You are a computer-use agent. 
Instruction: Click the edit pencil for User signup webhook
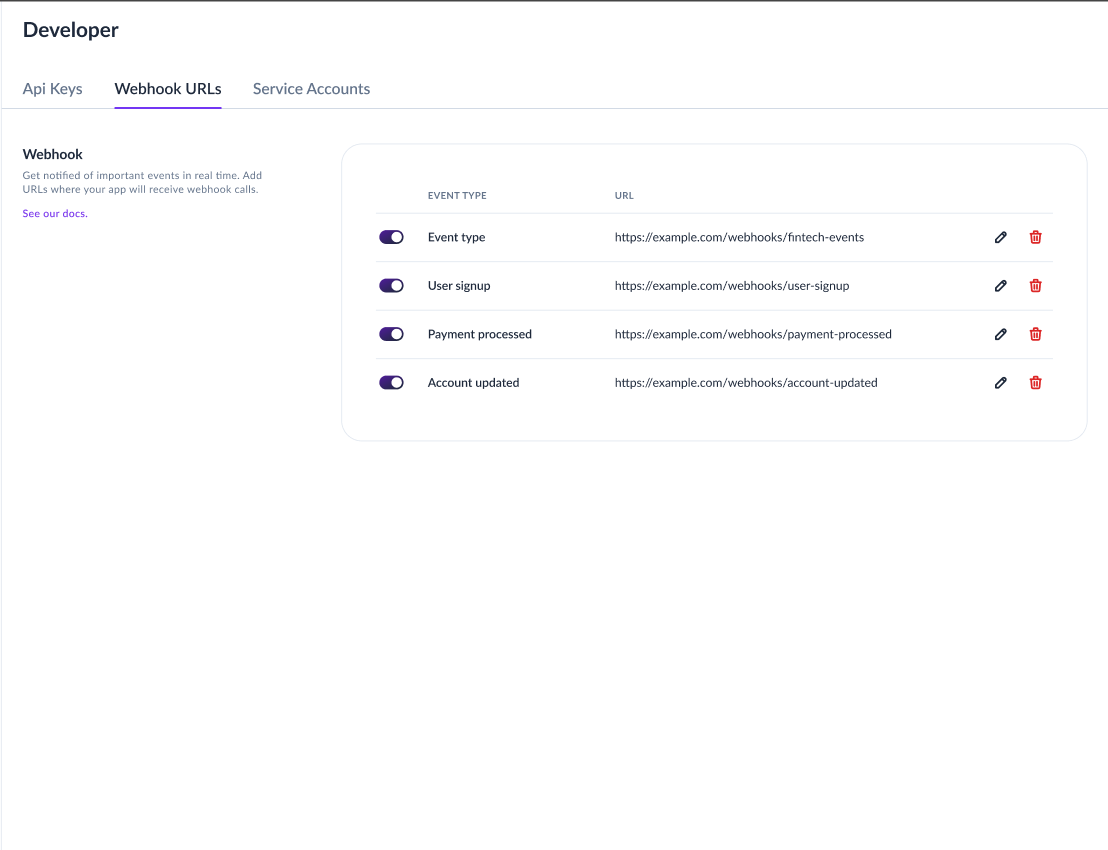pyautogui.click(x=1000, y=285)
